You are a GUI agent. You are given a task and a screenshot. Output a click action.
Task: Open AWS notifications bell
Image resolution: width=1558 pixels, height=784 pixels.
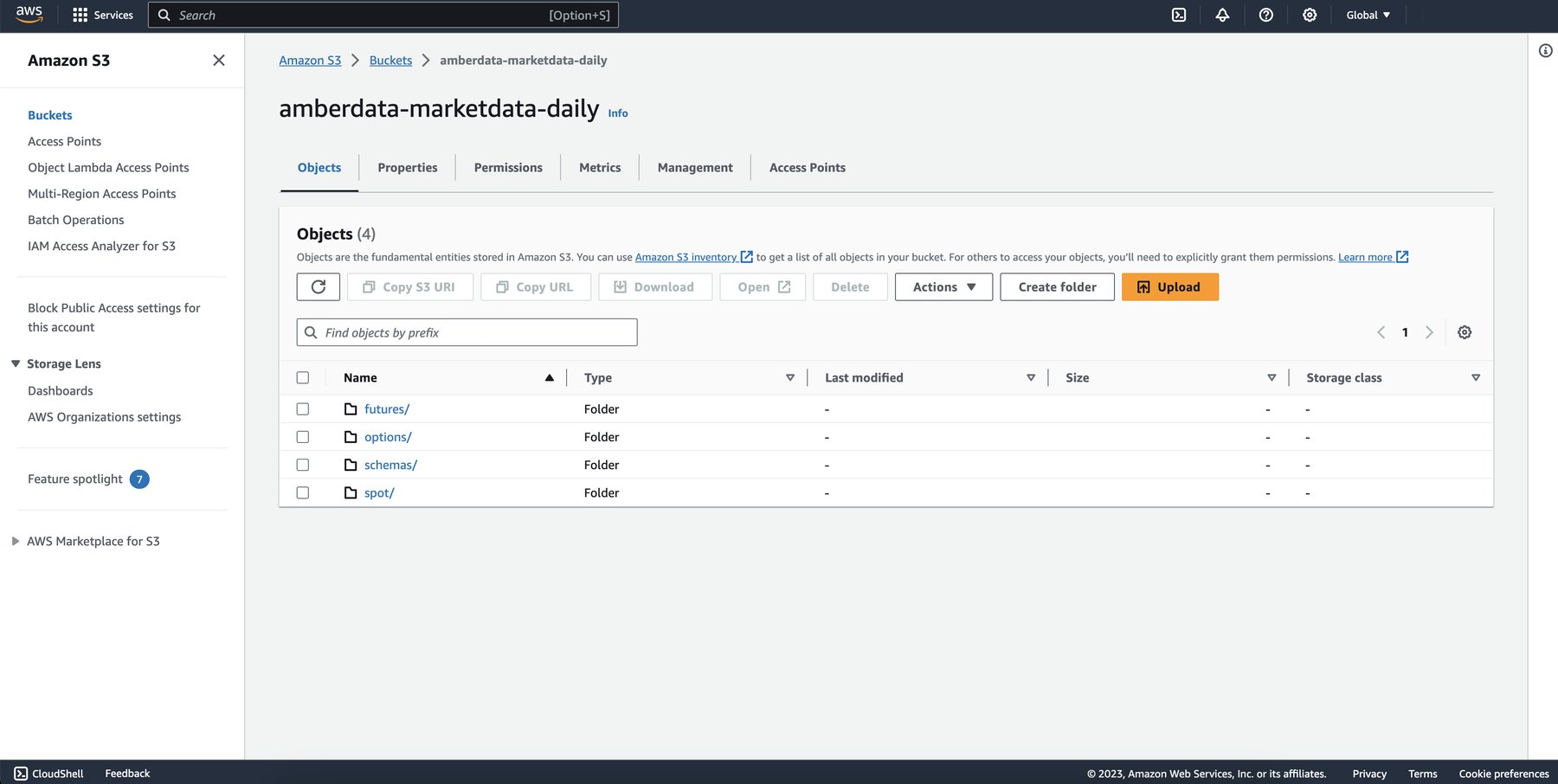click(1222, 15)
